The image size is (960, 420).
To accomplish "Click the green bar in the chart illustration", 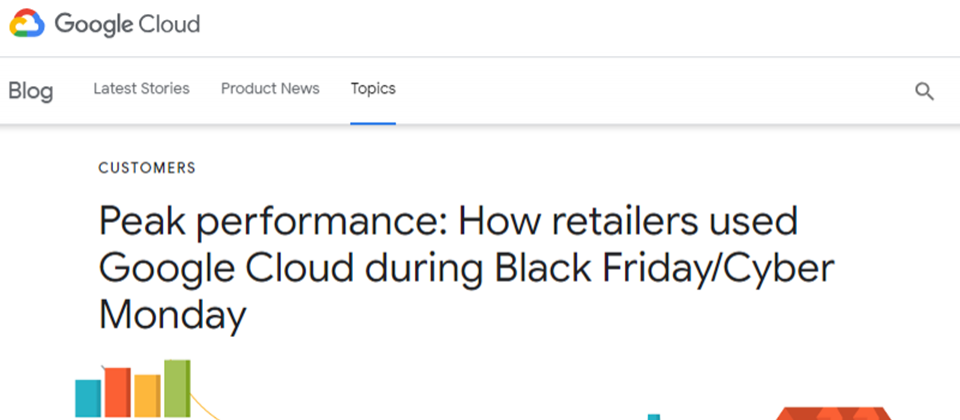I will coord(177,389).
